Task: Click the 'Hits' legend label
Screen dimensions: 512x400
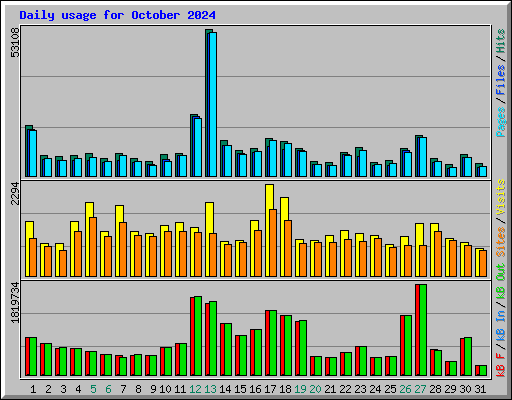Action: [x=500, y=41]
